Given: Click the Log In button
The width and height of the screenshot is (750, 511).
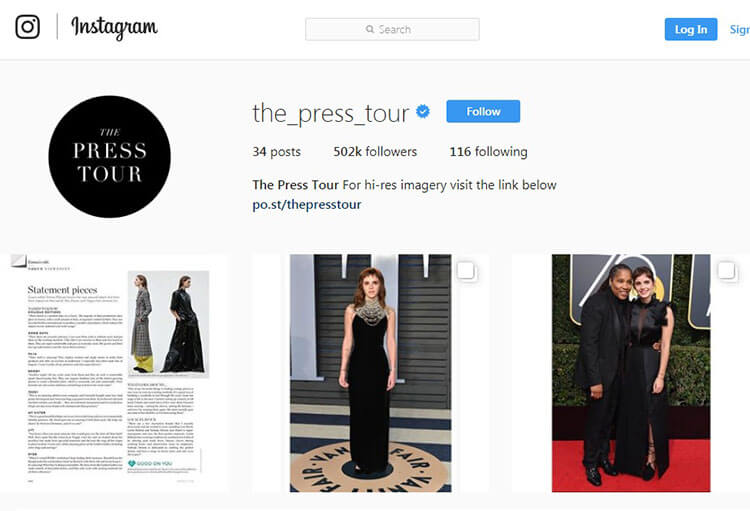Looking at the screenshot, I should [x=691, y=29].
